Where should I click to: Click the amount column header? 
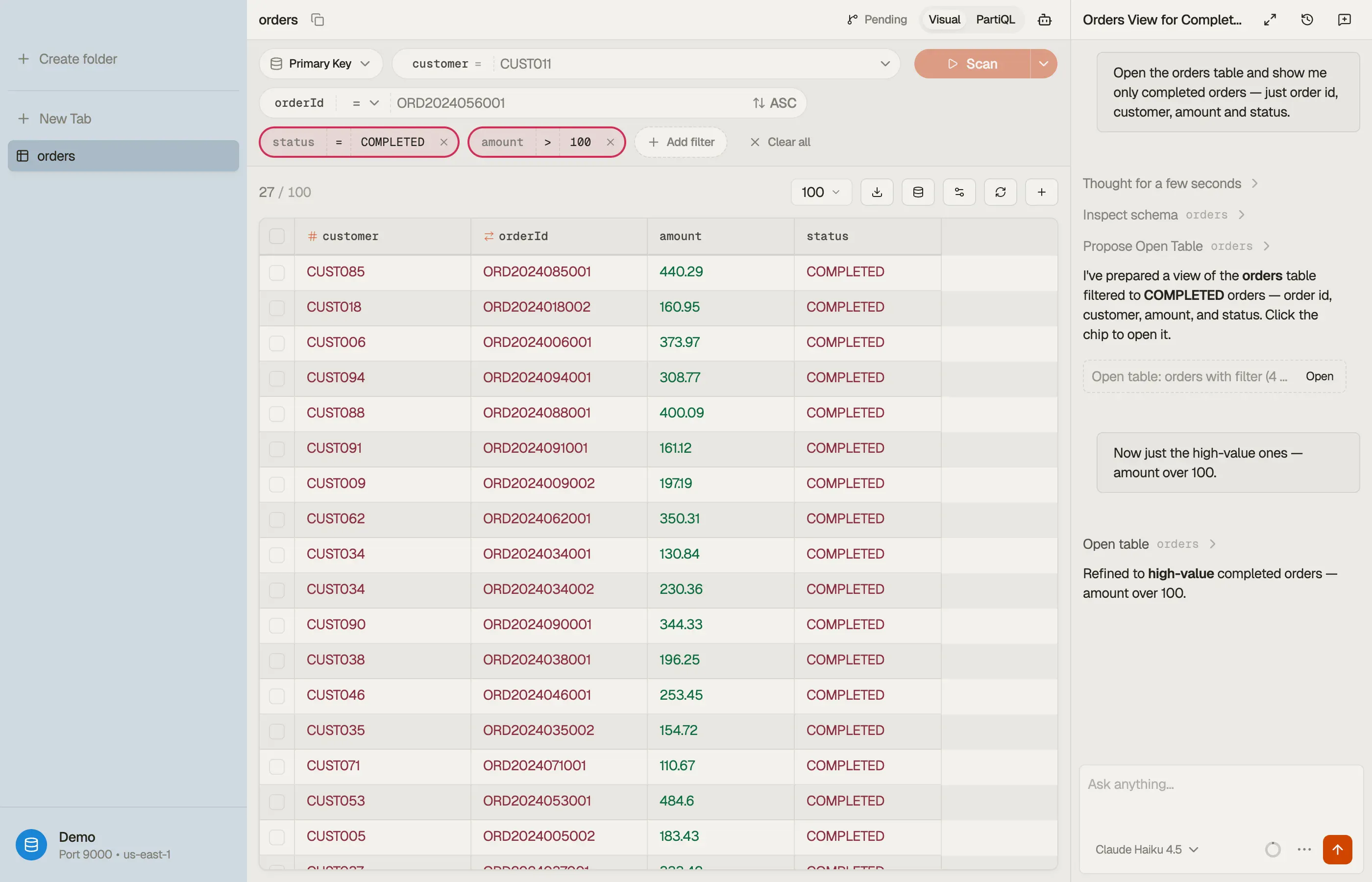click(720, 236)
